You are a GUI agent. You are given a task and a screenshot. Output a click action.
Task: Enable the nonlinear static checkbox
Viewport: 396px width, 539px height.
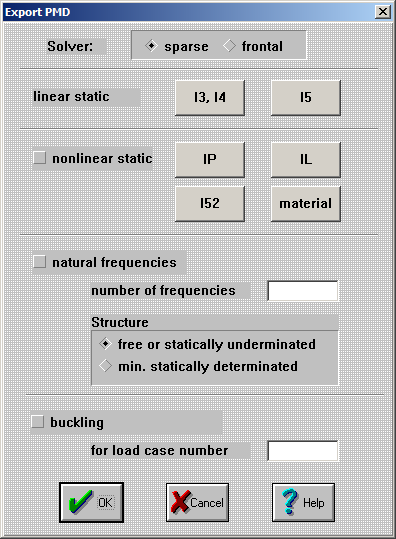pyautogui.click(x=40, y=158)
